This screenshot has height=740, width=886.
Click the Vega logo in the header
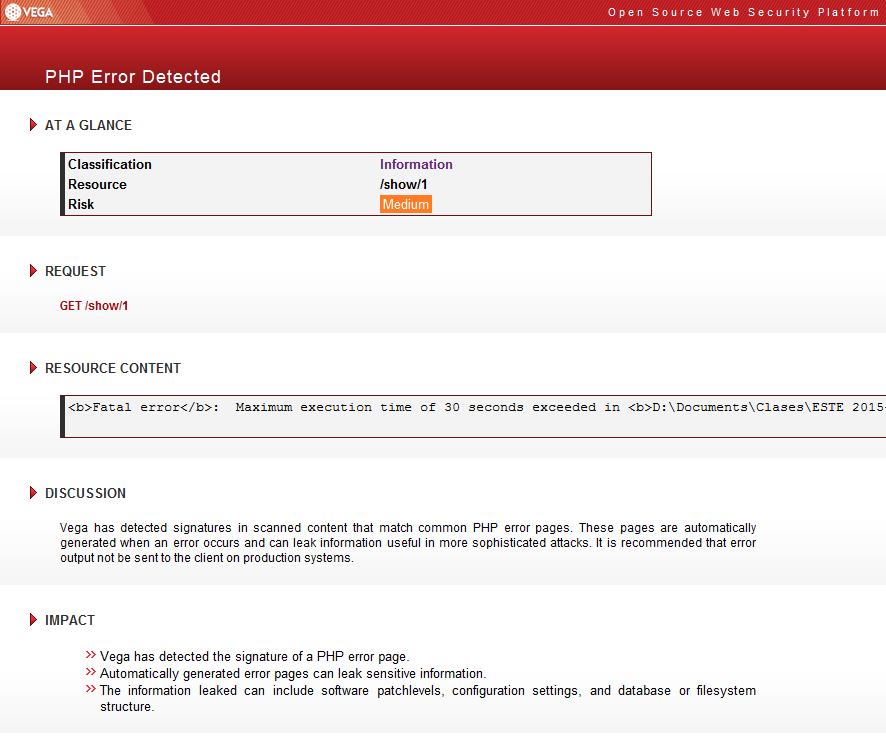[x=29, y=12]
